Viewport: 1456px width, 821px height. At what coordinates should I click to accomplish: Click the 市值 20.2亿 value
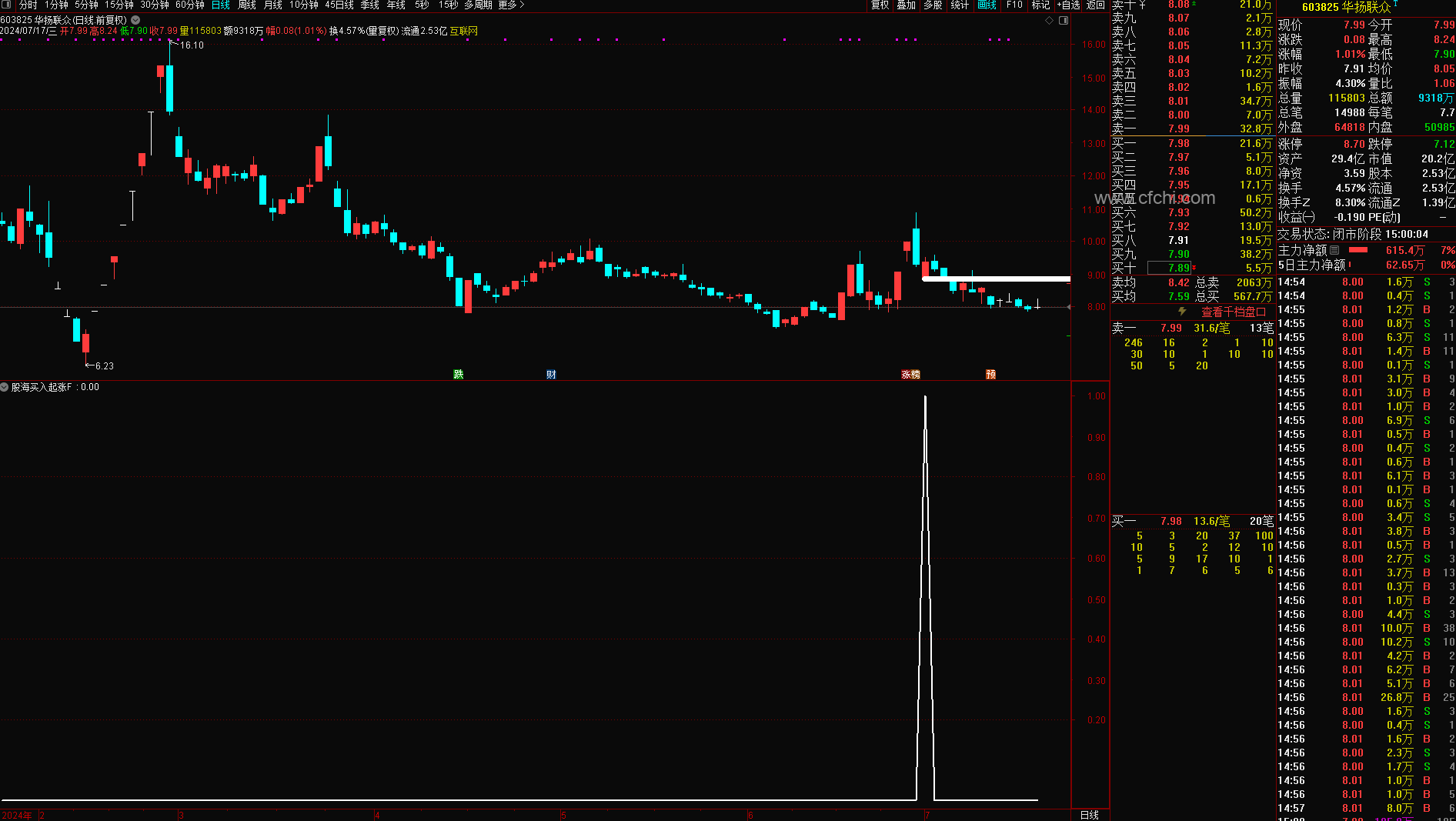click(1438, 159)
